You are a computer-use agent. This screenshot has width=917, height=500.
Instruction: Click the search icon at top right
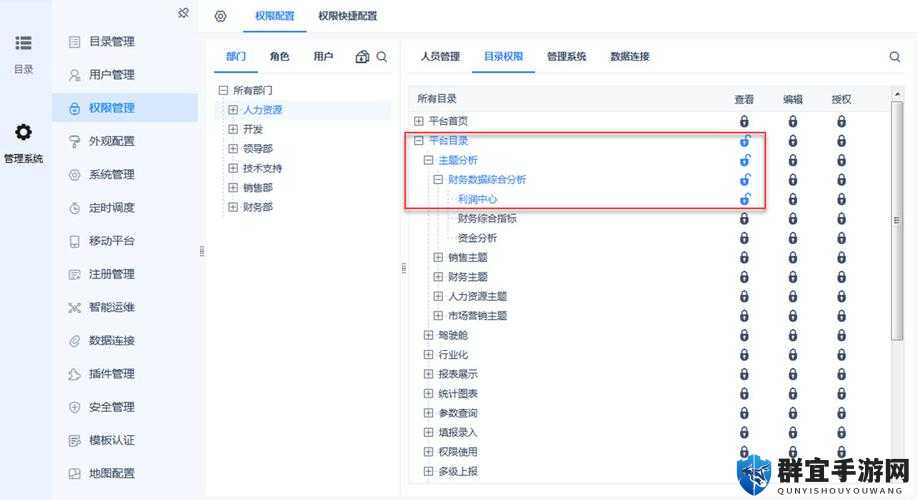(x=895, y=57)
